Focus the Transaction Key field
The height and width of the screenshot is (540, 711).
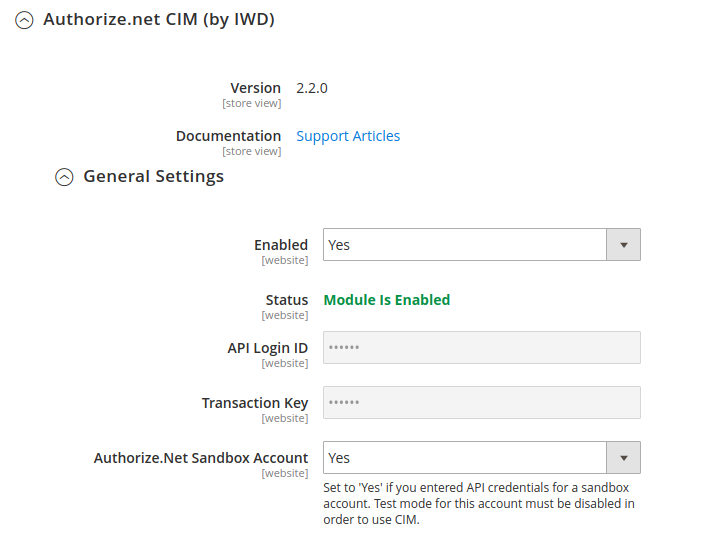click(482, 403)
